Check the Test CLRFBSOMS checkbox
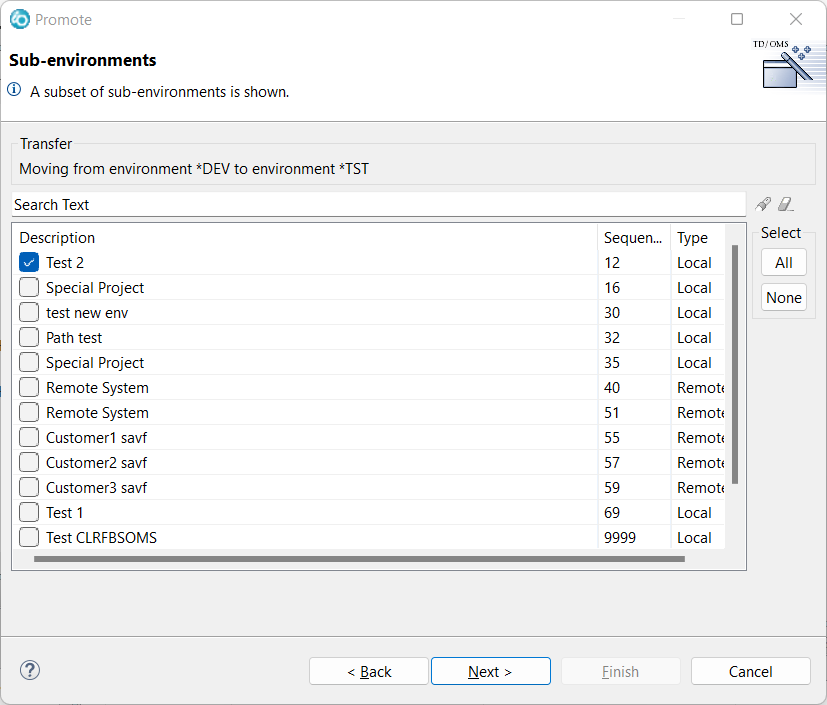The height and width of the screenshot is (705, 827). [29, 538]
